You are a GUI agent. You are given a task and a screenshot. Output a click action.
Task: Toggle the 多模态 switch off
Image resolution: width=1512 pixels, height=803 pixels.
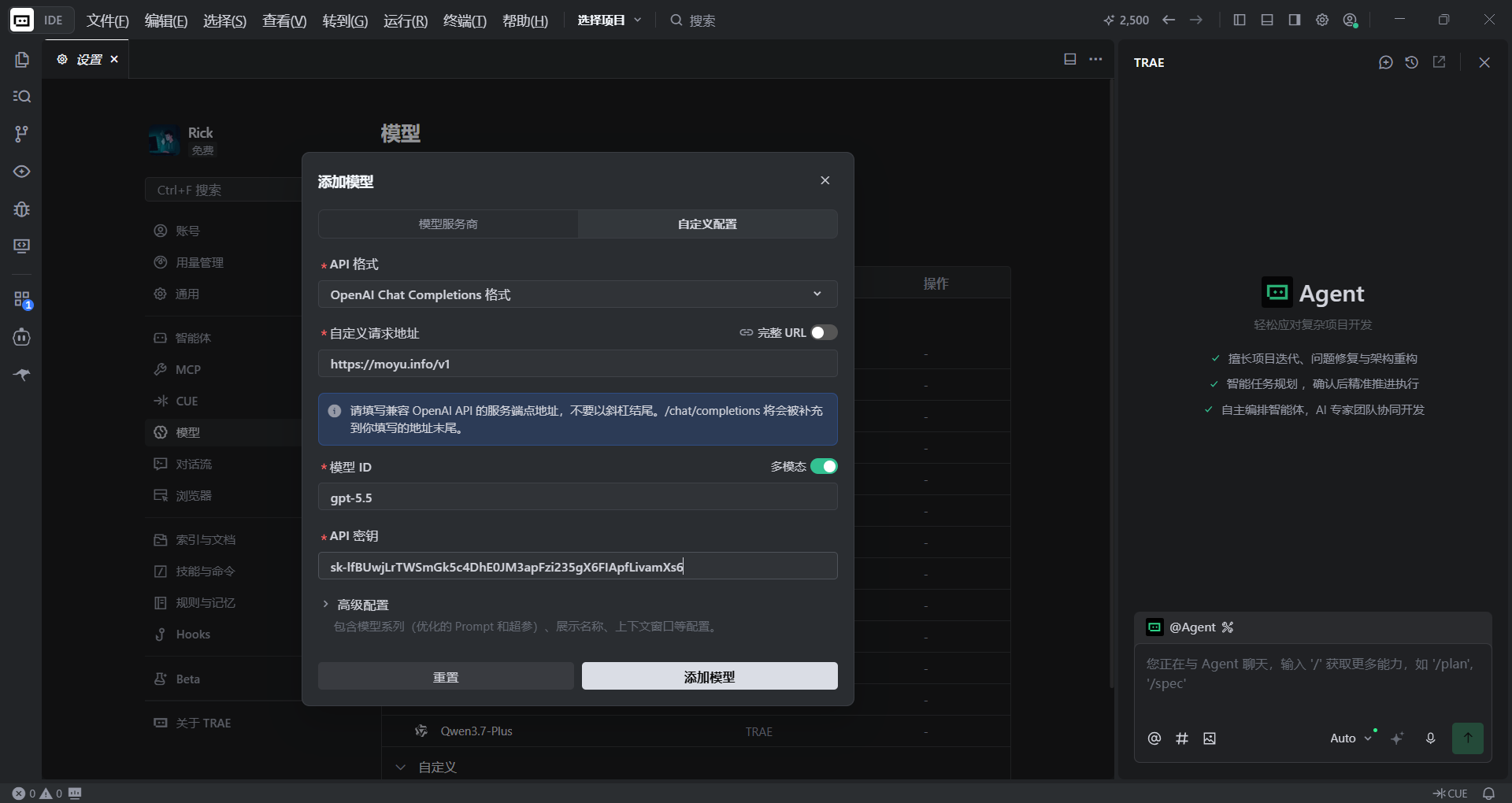click(x=824, y=467)
